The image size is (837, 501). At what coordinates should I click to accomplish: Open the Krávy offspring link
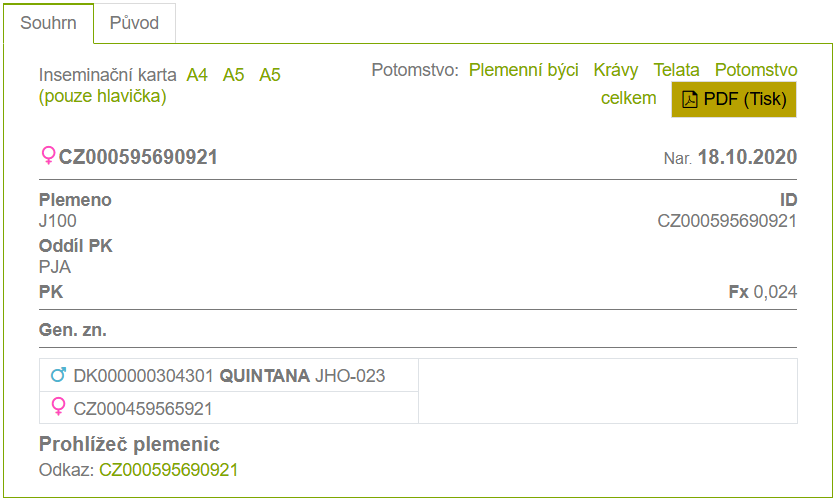point(615,70)
